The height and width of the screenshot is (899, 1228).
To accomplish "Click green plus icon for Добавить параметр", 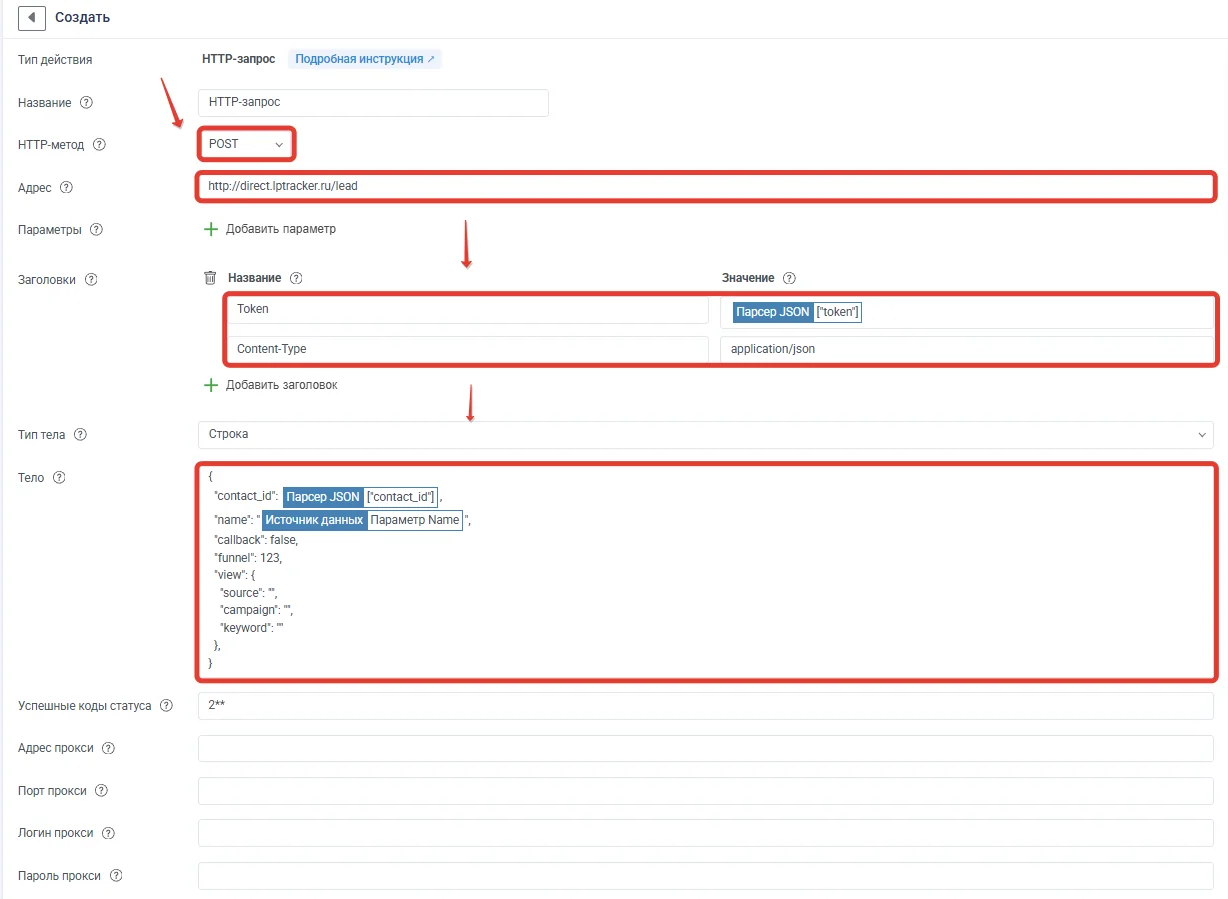I will [x=211, y=229].
